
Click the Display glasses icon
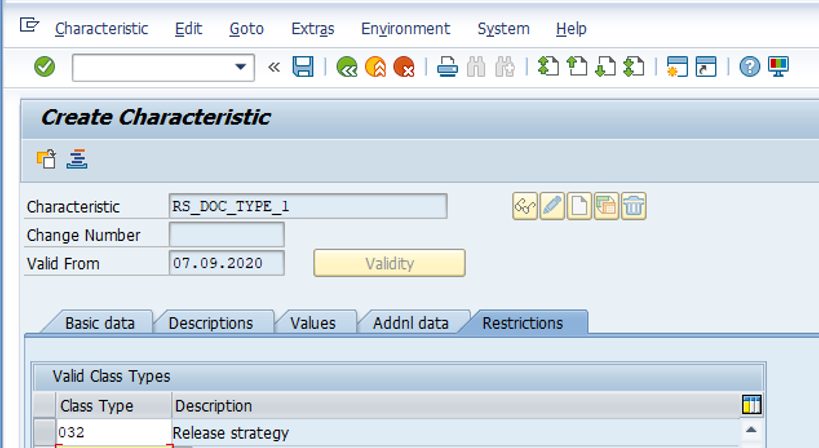point(525,206)
